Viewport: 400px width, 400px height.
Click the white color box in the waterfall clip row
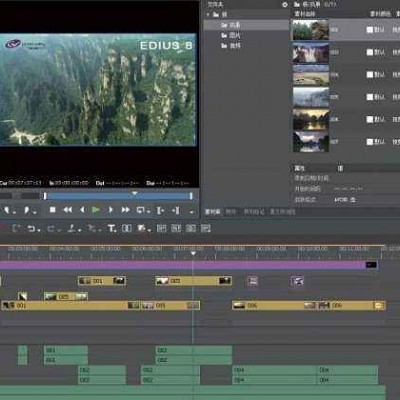click(x=370, y=52)
